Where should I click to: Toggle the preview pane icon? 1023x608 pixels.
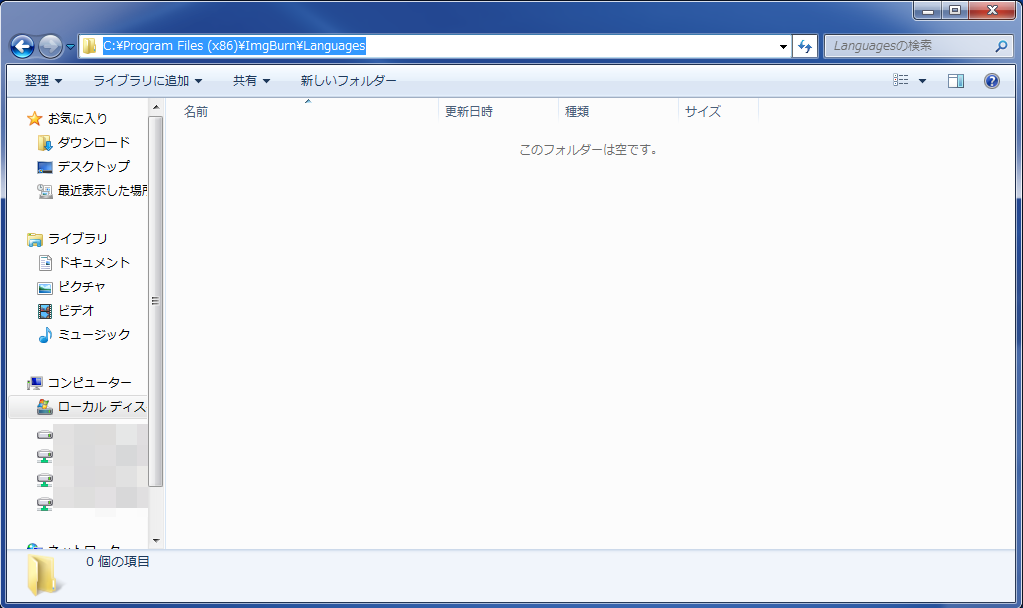[956, 81]
